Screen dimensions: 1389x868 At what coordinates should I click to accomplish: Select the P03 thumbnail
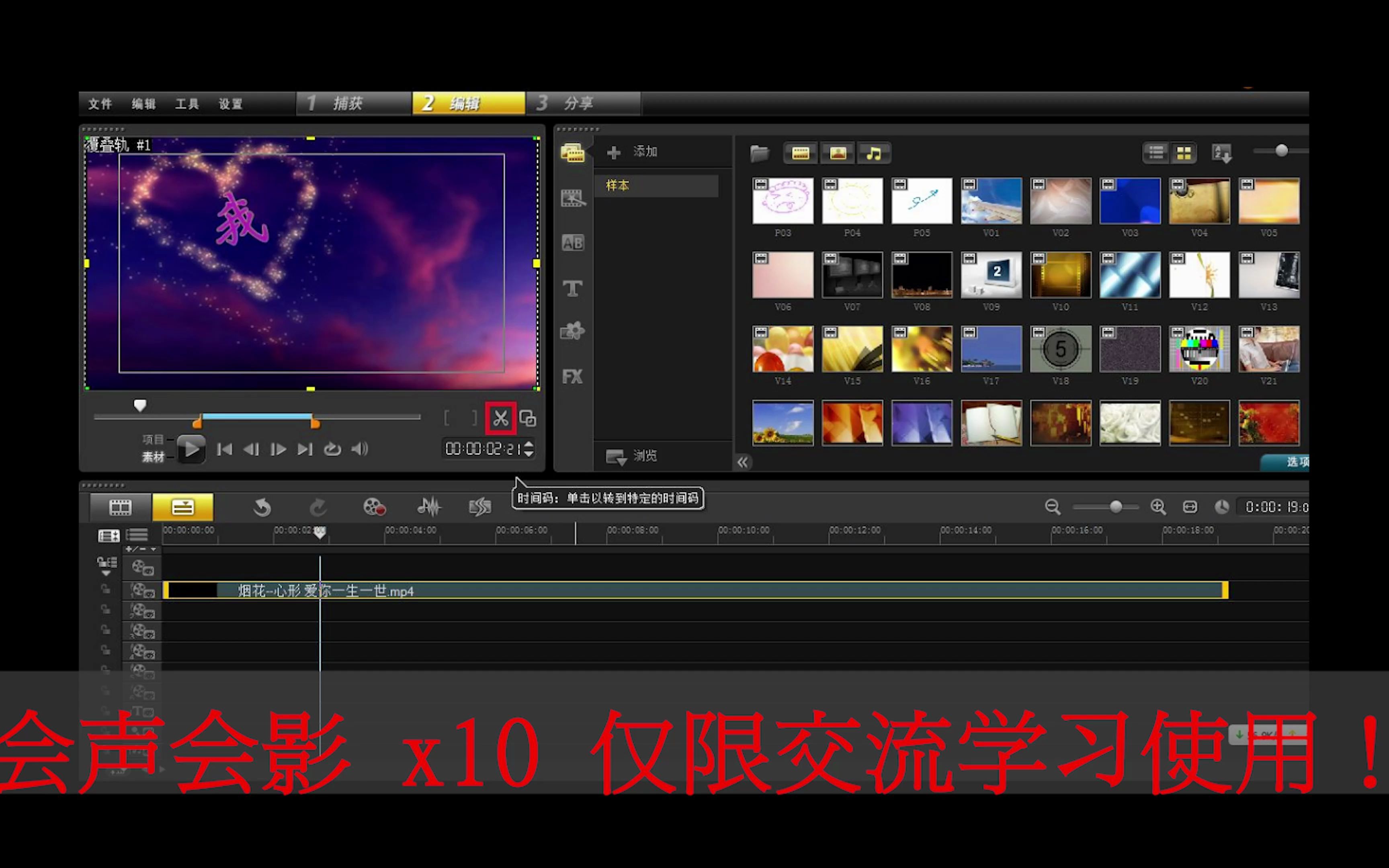point(782,201)
